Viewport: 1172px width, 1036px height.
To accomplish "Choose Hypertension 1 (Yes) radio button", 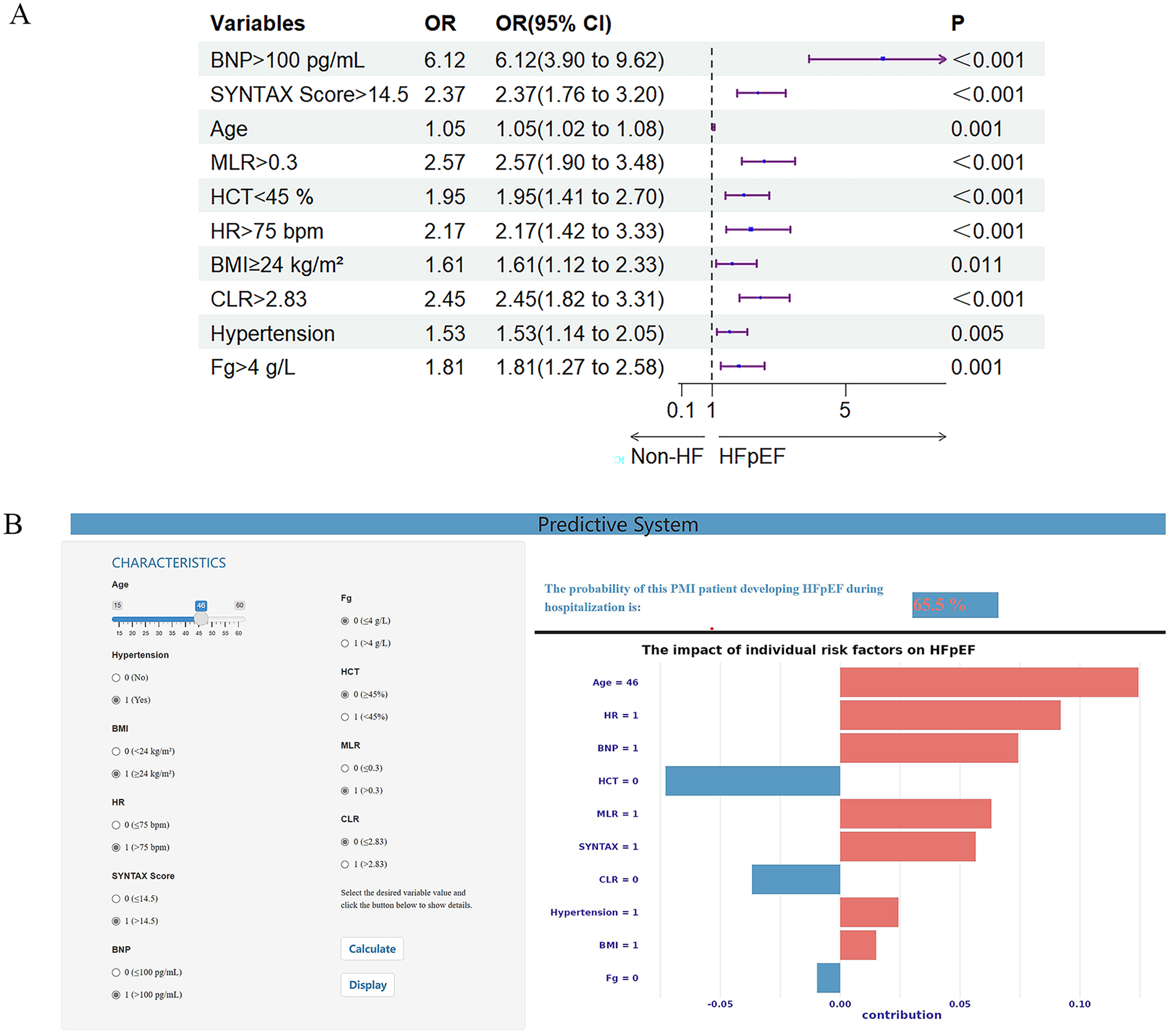I will click(116, 700).
